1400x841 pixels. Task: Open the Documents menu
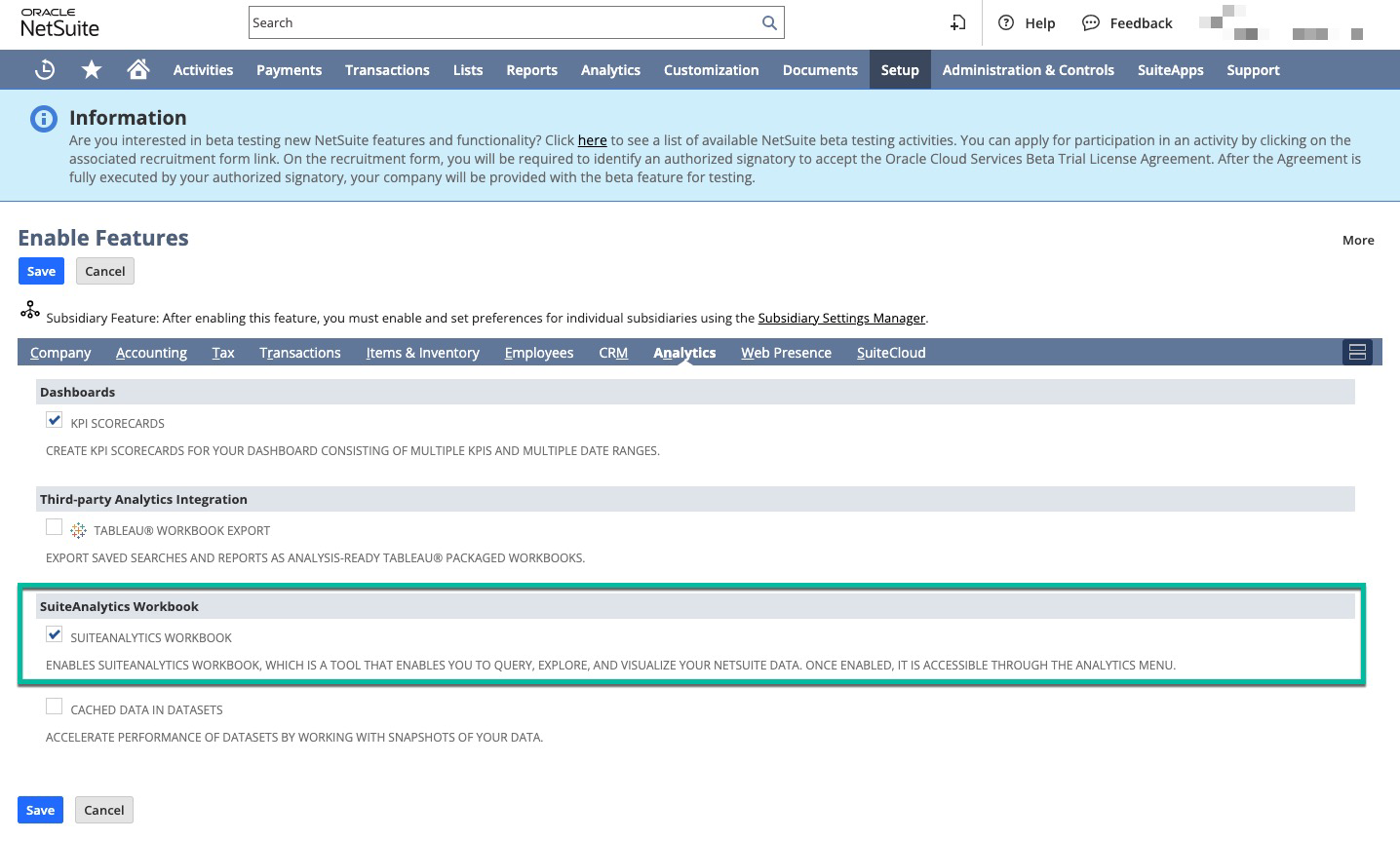tap(820, 70)
